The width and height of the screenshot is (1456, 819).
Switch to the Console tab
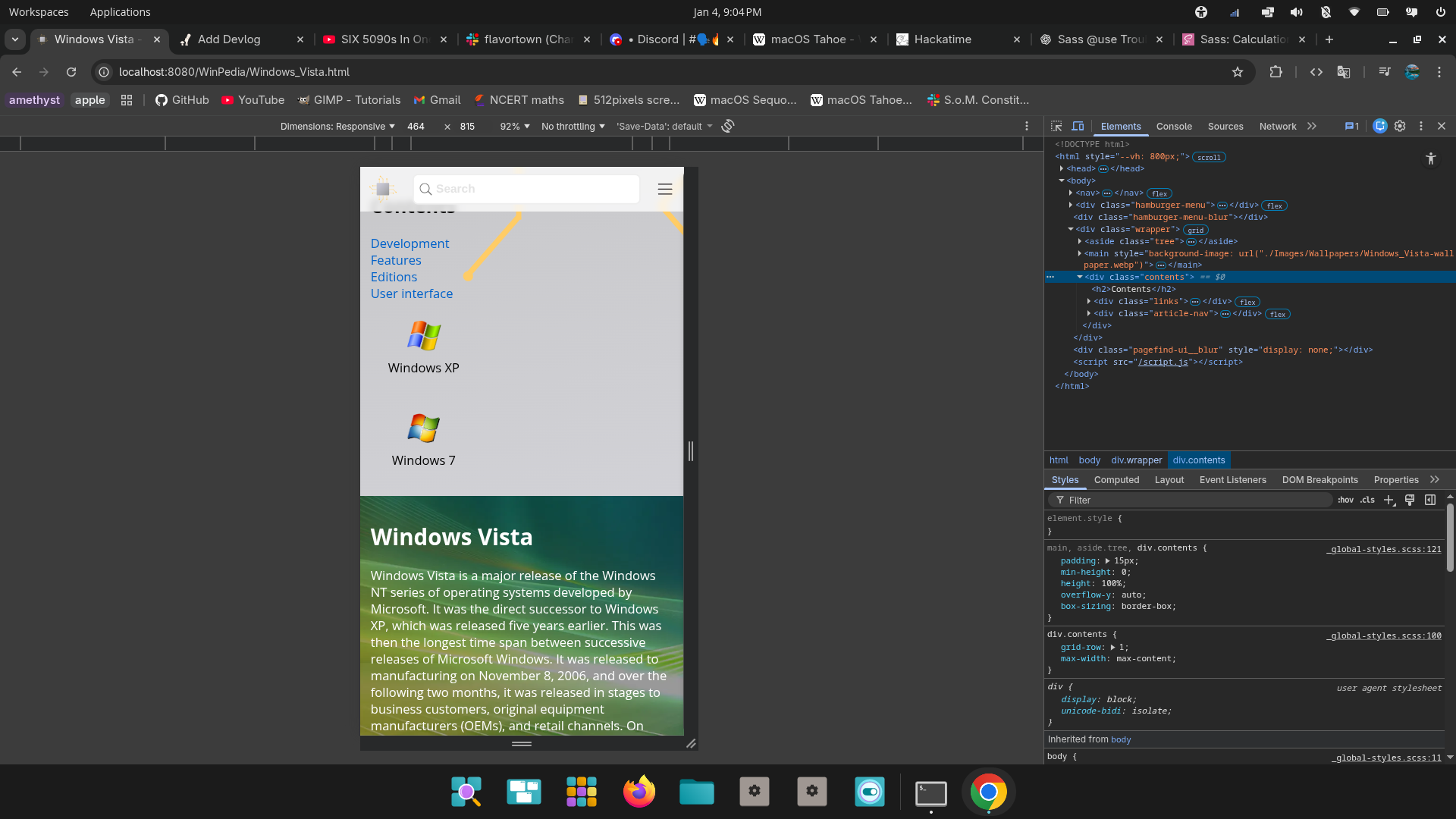(x=1174, y=126)
